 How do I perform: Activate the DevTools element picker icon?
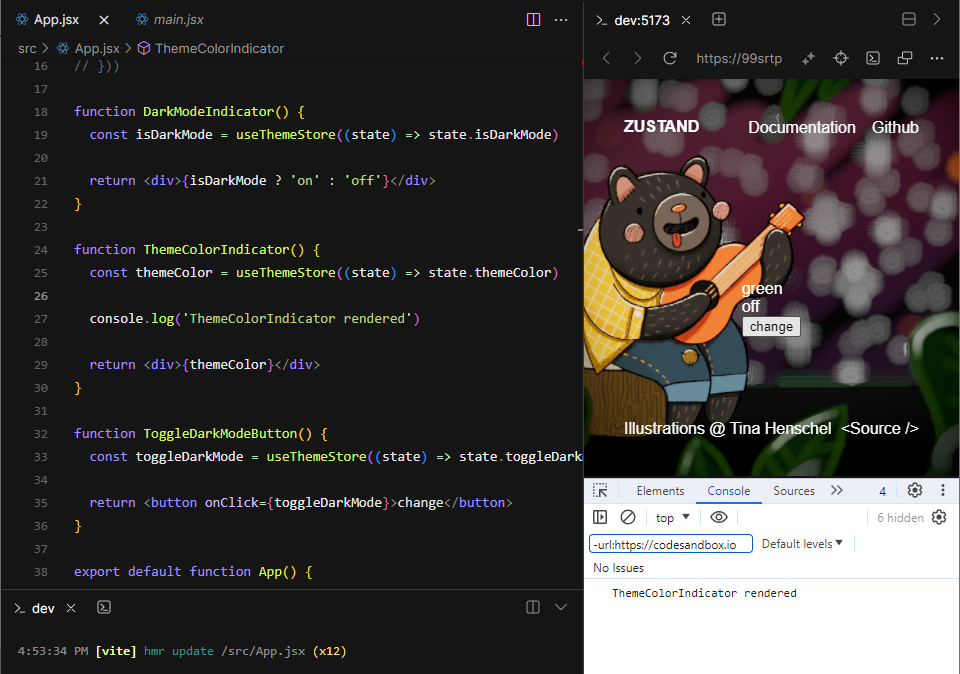(x=600, y=490)
